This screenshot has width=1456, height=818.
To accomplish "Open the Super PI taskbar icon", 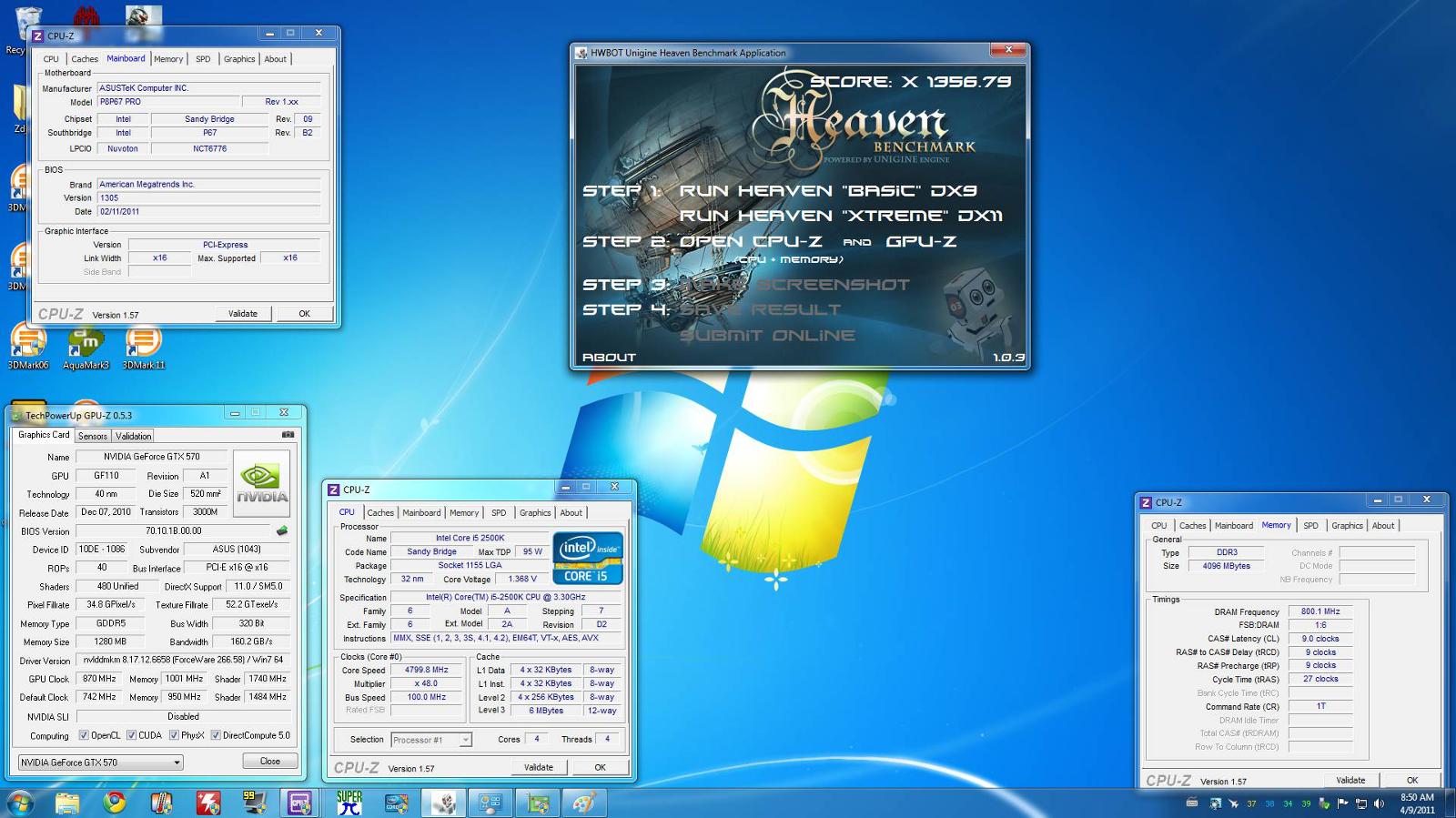I will click(349, 803).
